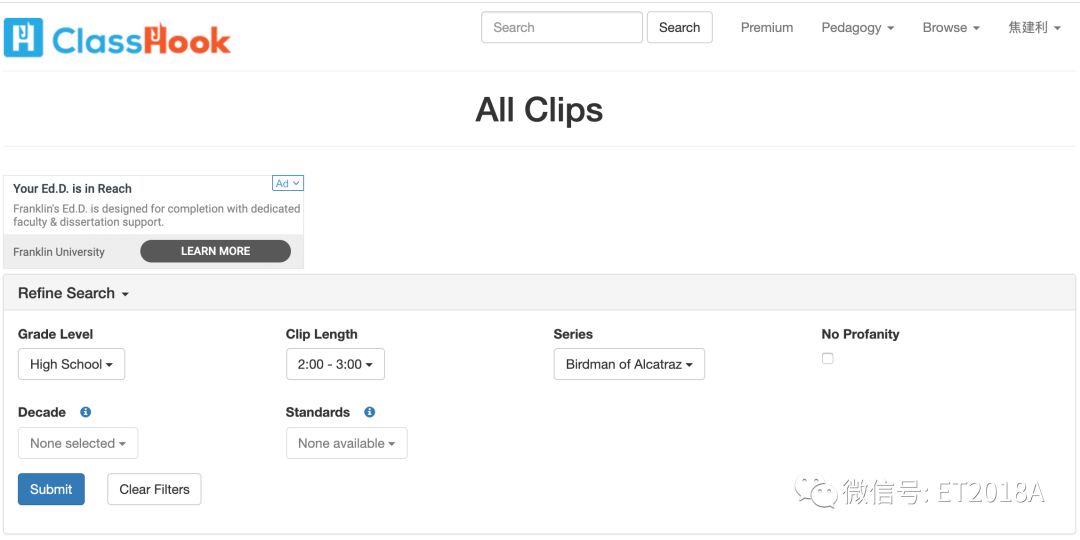
Task: Click the Clear Filters button
Action: (x=154, y=489)
